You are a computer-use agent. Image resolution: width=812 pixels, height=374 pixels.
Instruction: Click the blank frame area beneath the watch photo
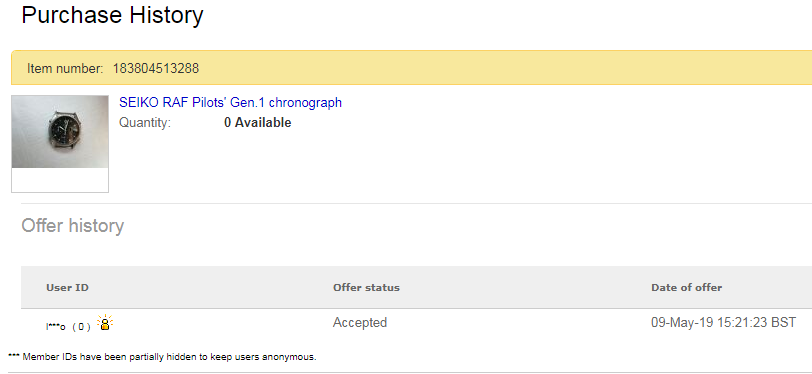(x=60, y=180)
